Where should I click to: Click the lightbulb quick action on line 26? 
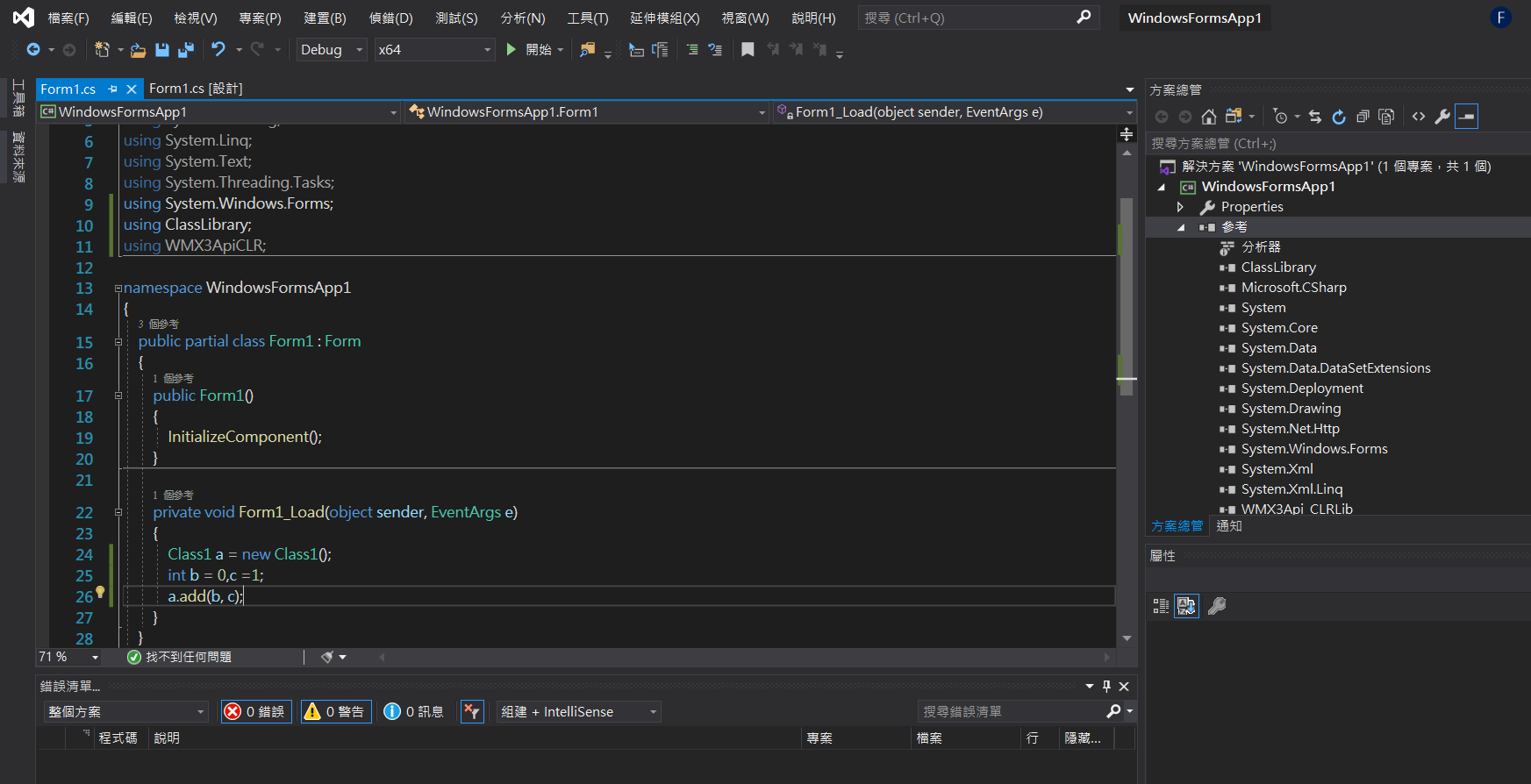pyautogui.click(x=100, y=593)
